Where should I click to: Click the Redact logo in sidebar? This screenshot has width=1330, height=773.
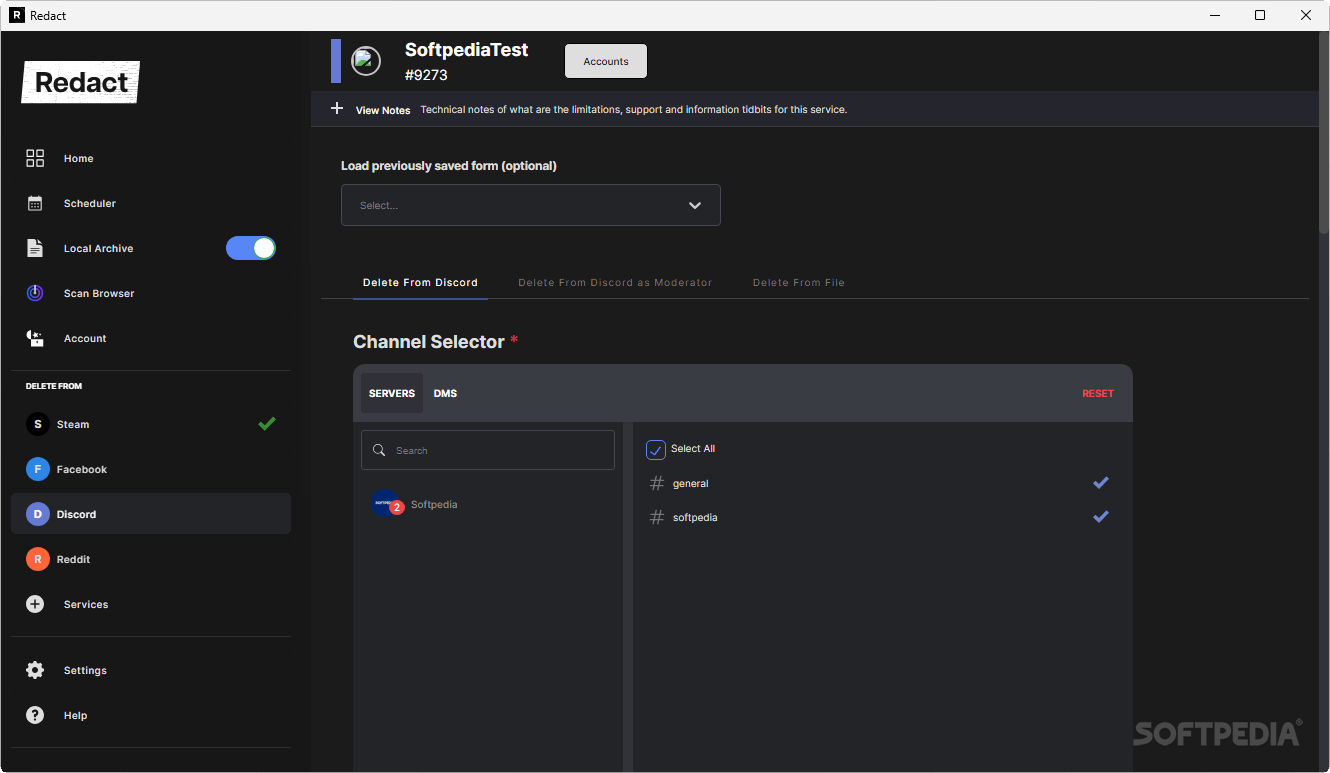[x=81, y=83]
